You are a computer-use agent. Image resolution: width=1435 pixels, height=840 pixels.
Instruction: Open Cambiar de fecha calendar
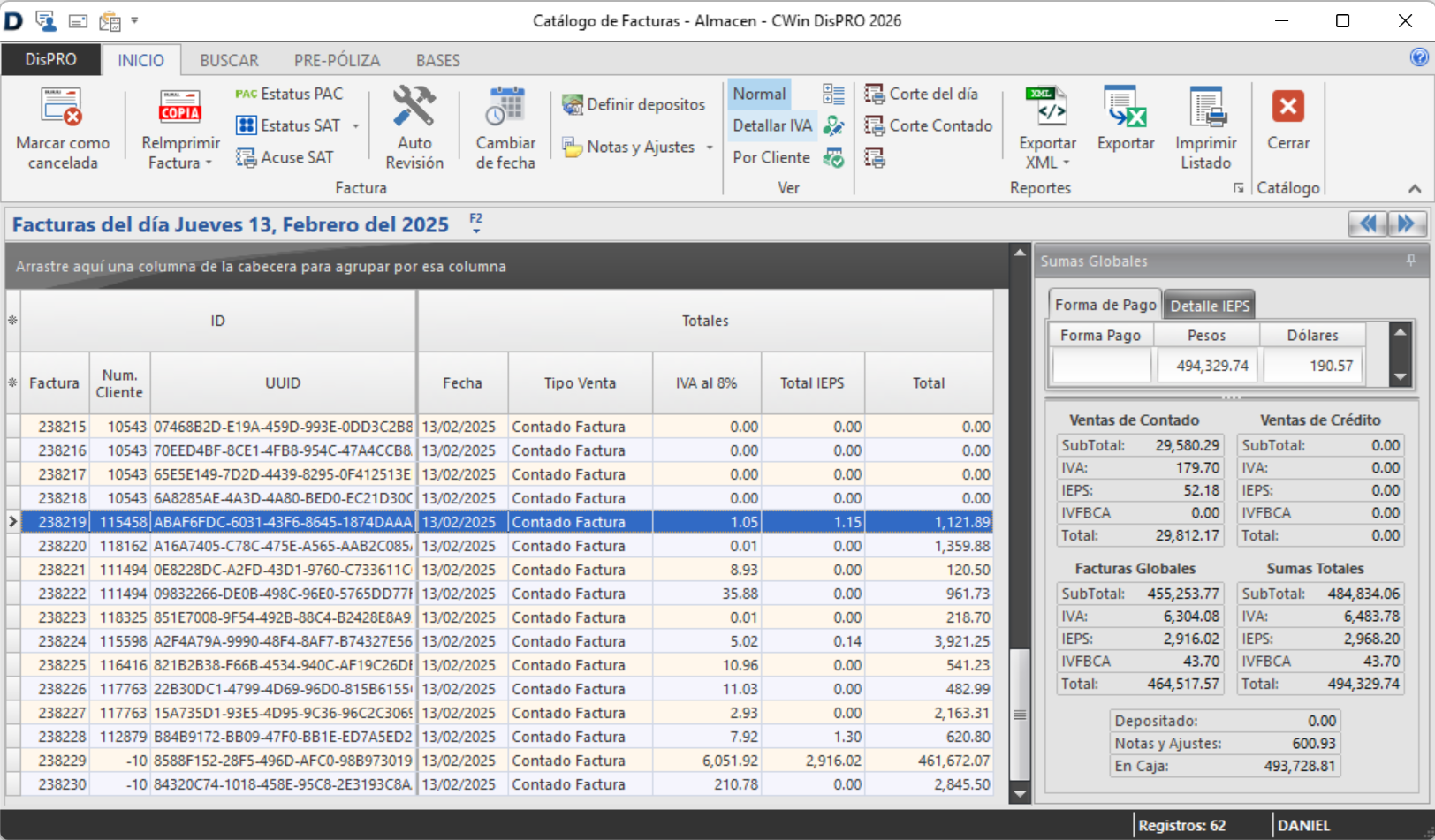pos(505,107)
